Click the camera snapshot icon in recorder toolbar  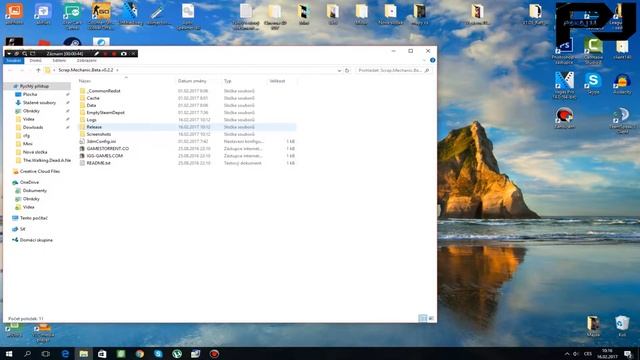click(x=124, y=53)
